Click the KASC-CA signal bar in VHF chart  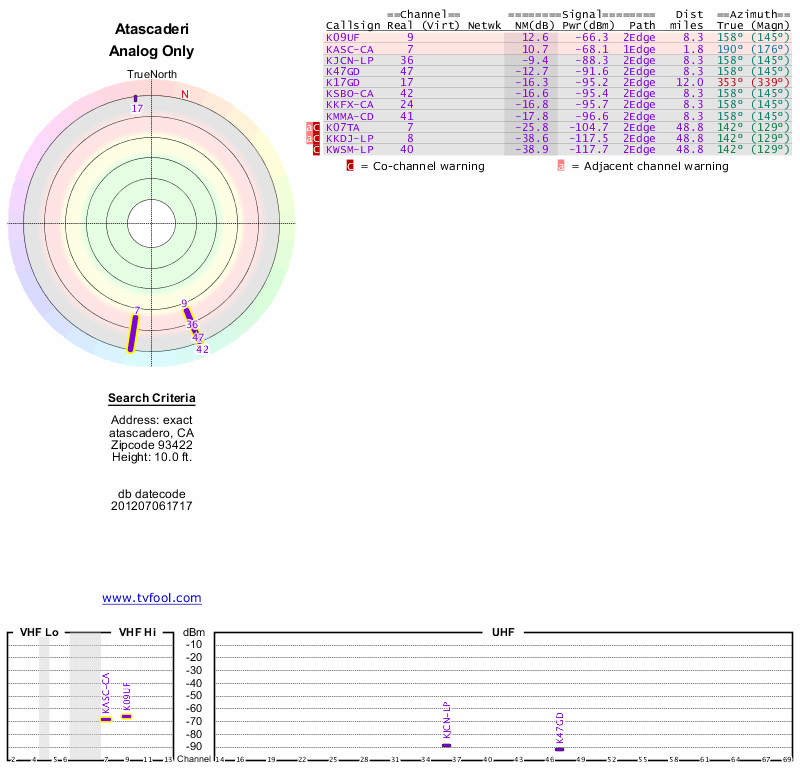[x=106, y=719]
